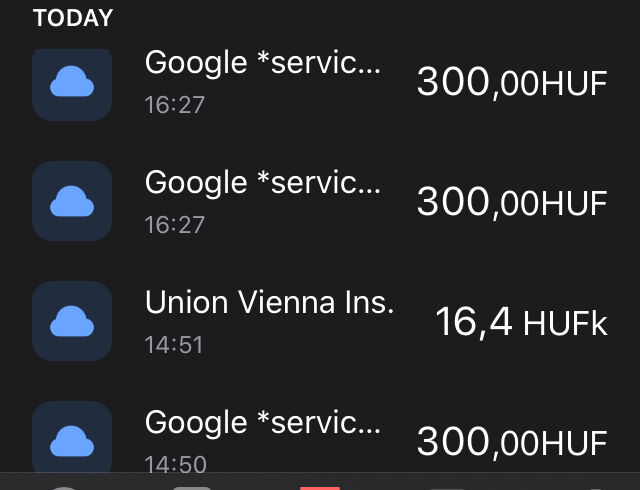Tap the gray square icon in the bottom navigation bar
Viewport: 640px width, 490px height.
(x=192, y=488)
